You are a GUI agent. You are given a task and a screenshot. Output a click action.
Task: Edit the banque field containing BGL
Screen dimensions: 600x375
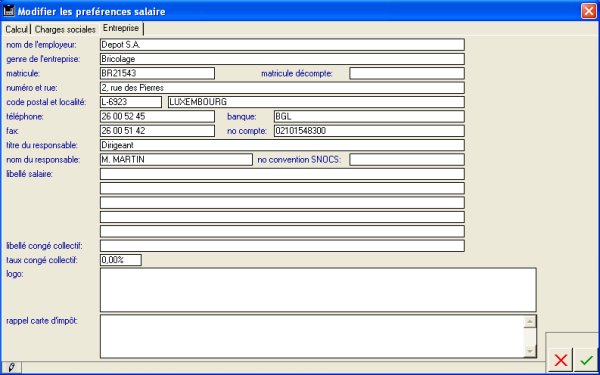pos(369,116)
